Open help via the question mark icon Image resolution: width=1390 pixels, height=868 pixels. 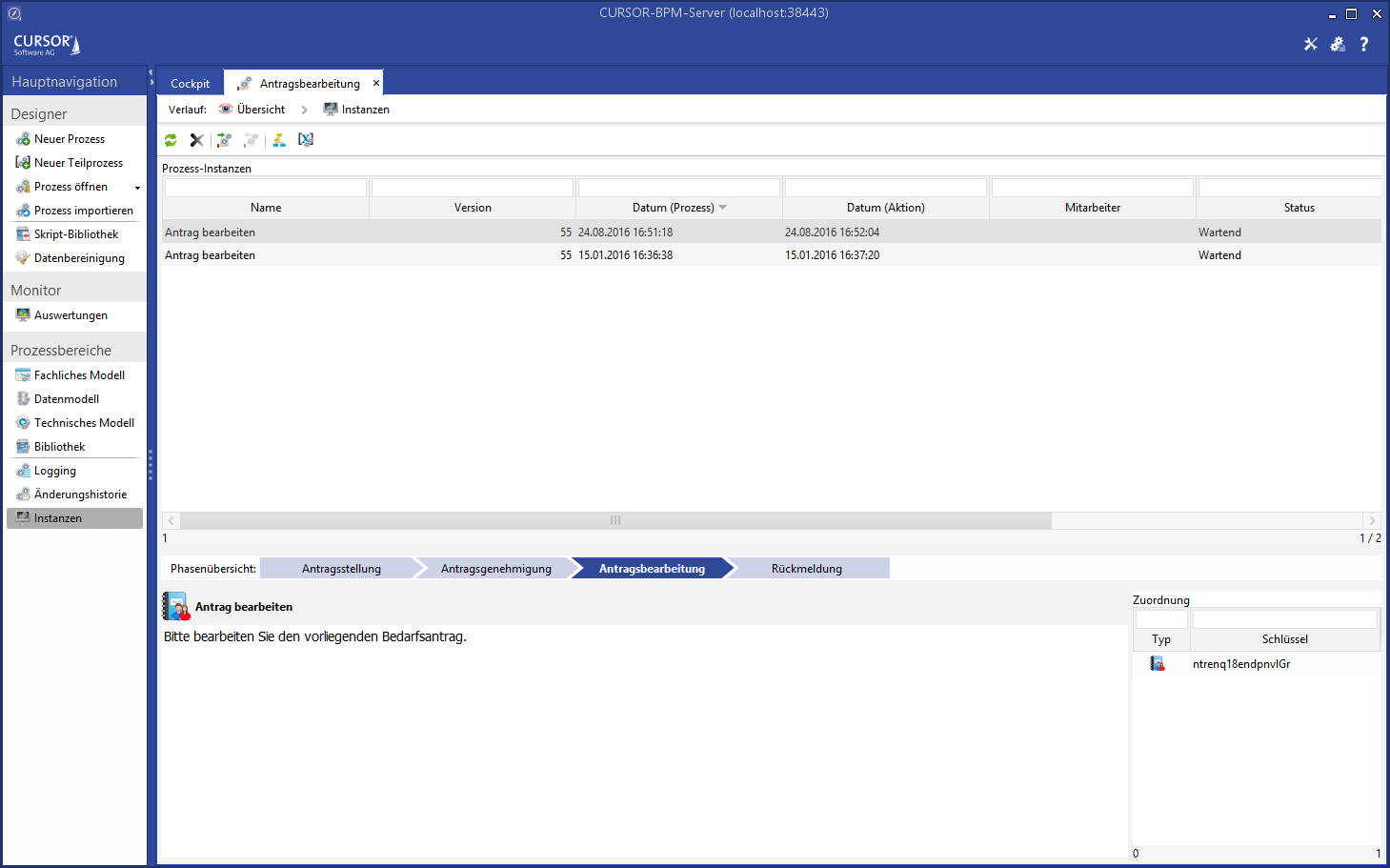point(1364,44)
